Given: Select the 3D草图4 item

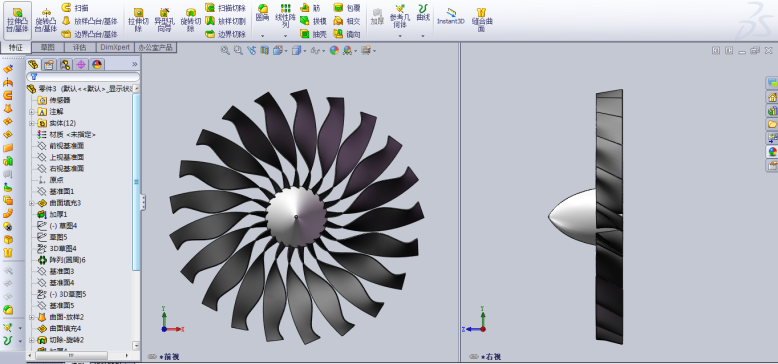Looking at the screenshot, I should click(x=57, y=248).
